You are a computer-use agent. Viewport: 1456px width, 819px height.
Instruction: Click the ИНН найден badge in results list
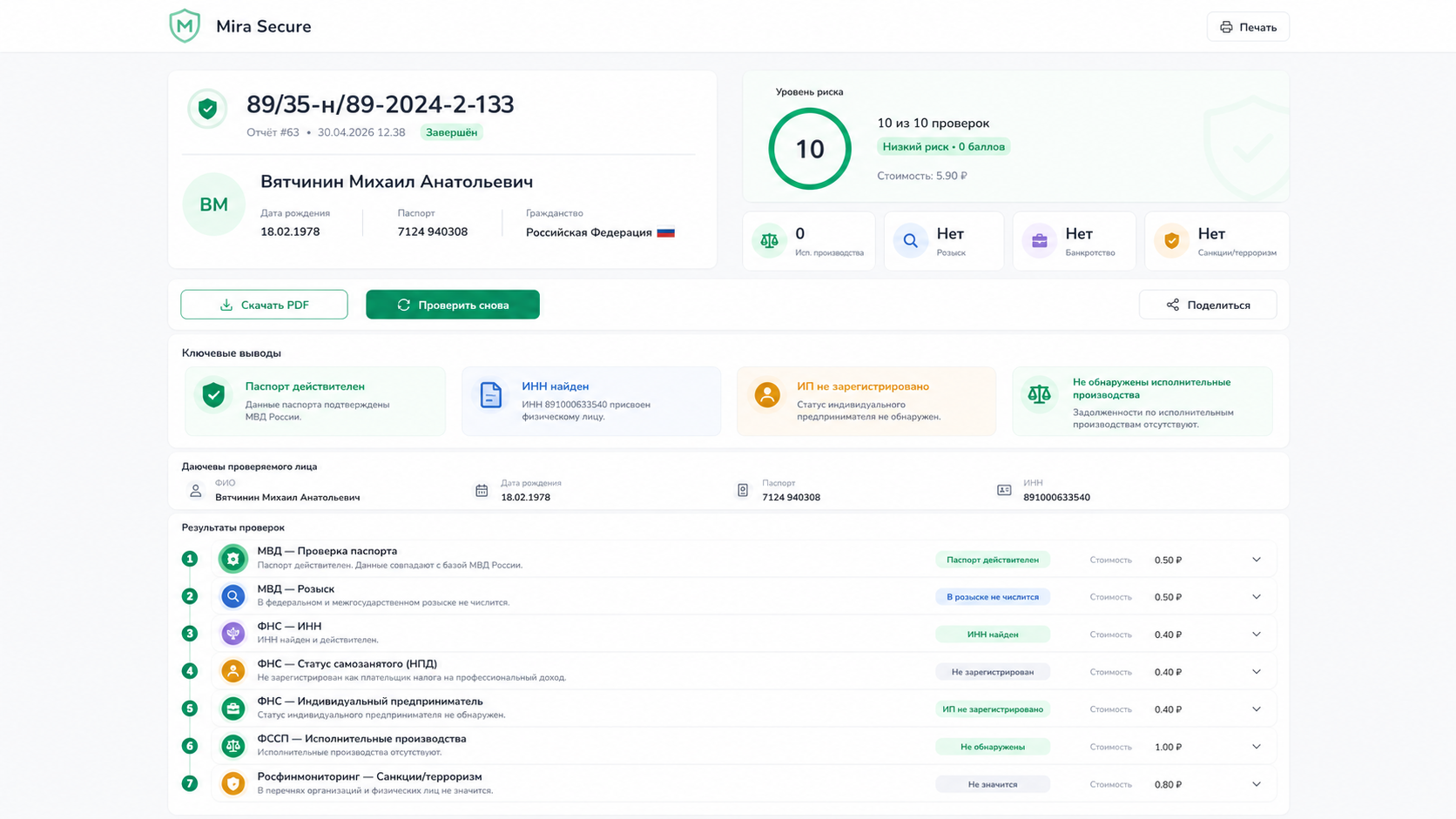point(993,634)
